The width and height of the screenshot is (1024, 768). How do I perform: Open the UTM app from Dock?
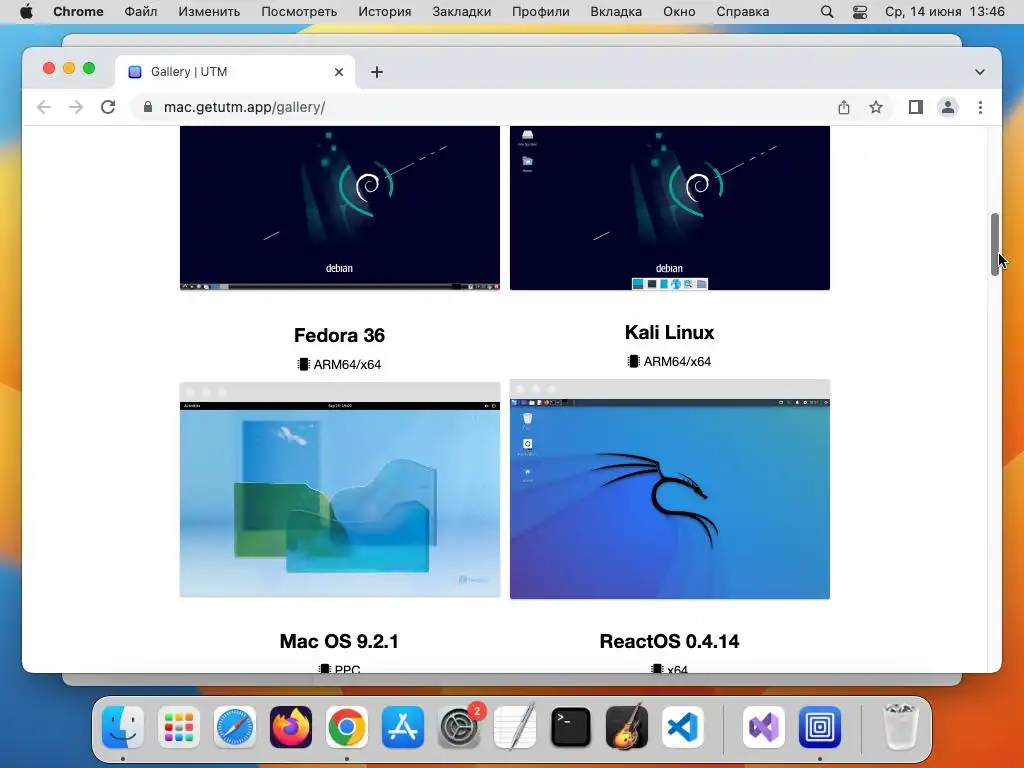pos(820,727)
